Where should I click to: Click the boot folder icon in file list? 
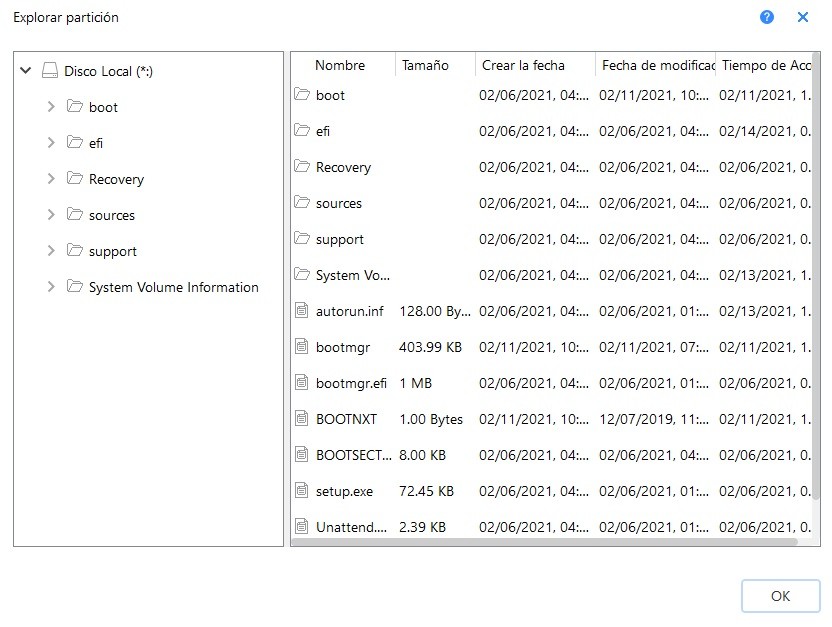click(x=302, y=94)
